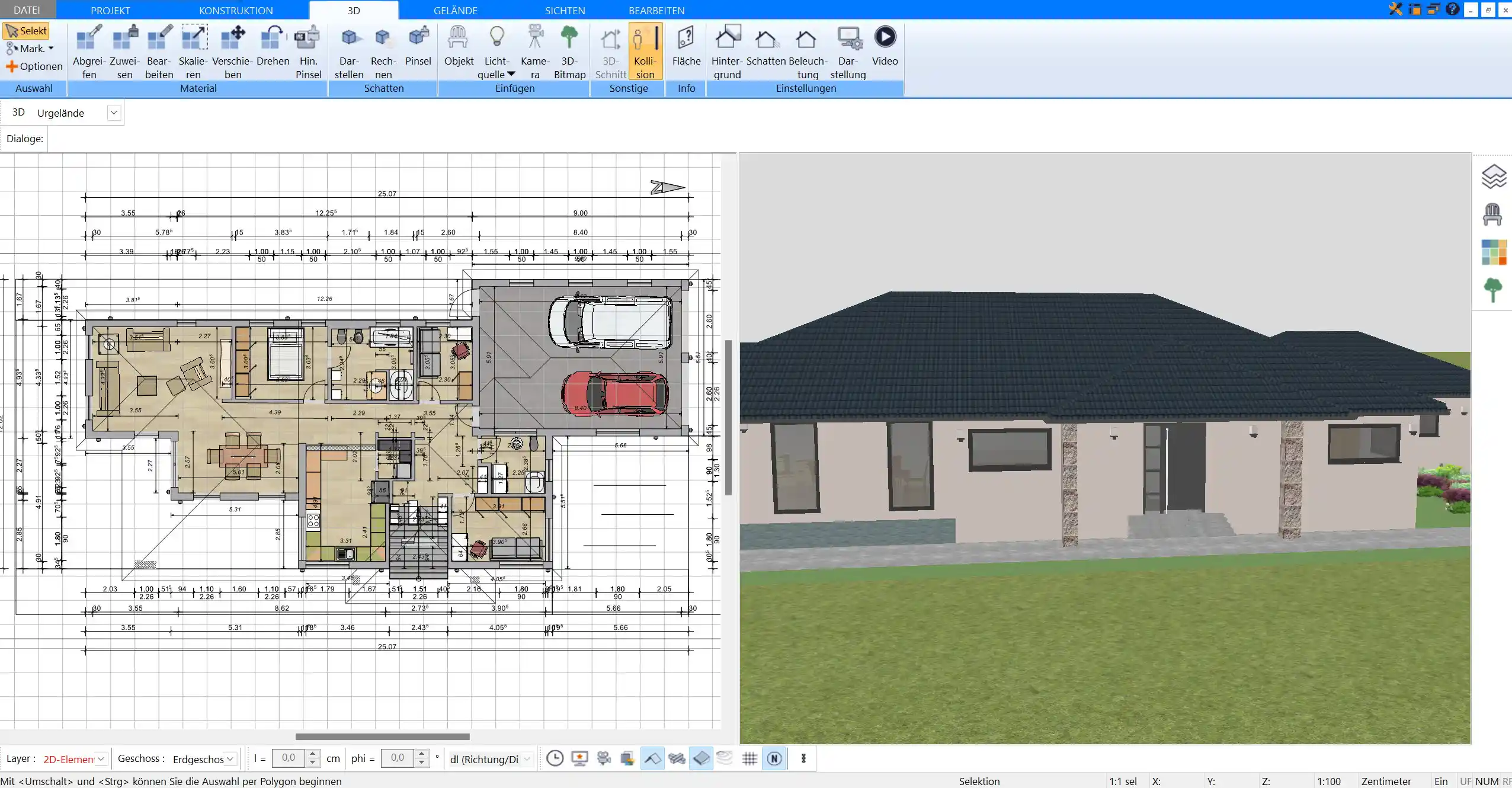This screenshot has height=788, width=1512.
Task: Start the Video playback tool
Action: pyautogui.click(x=885, y=45)
